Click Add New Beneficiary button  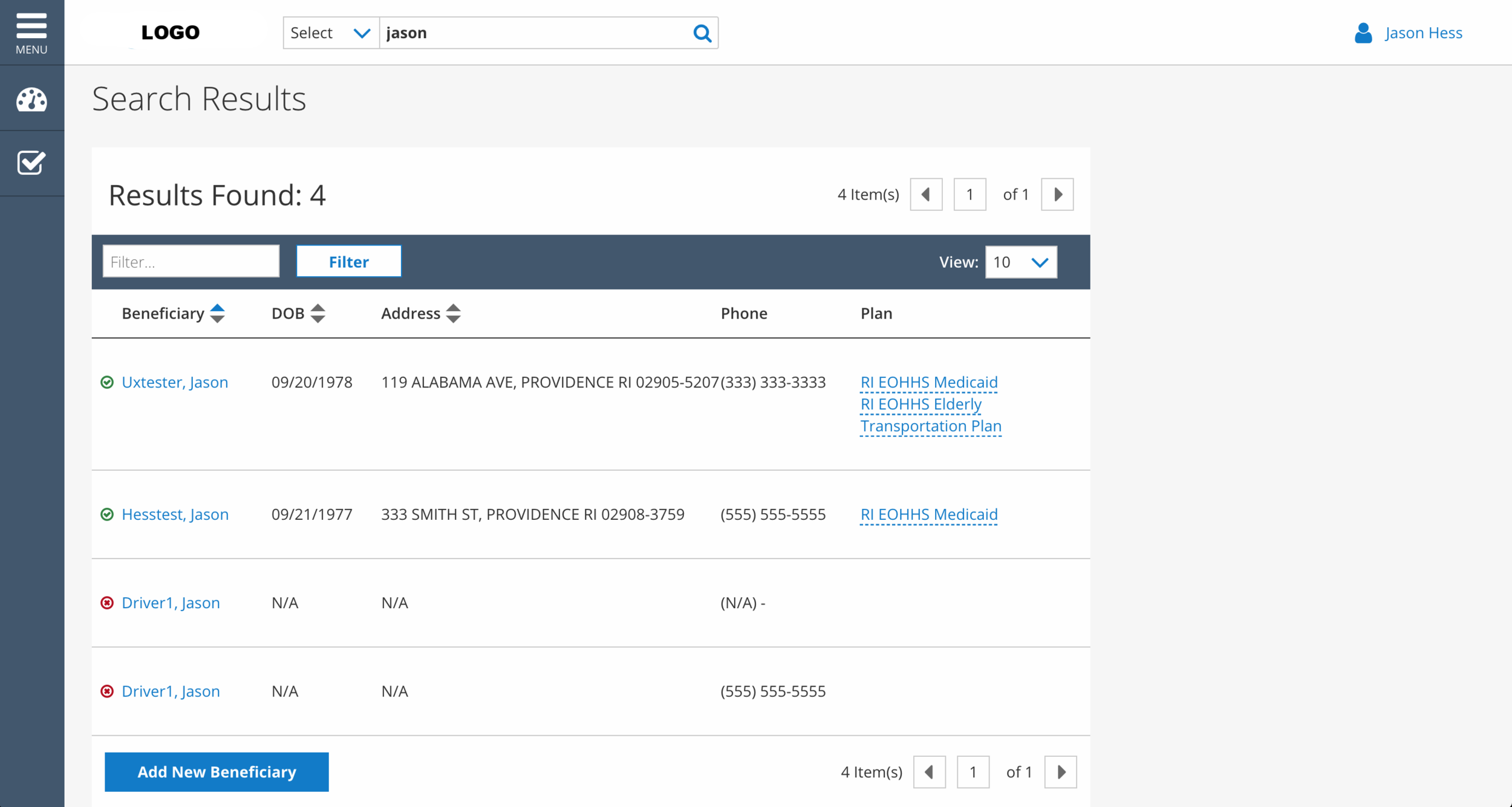(217, 772)
